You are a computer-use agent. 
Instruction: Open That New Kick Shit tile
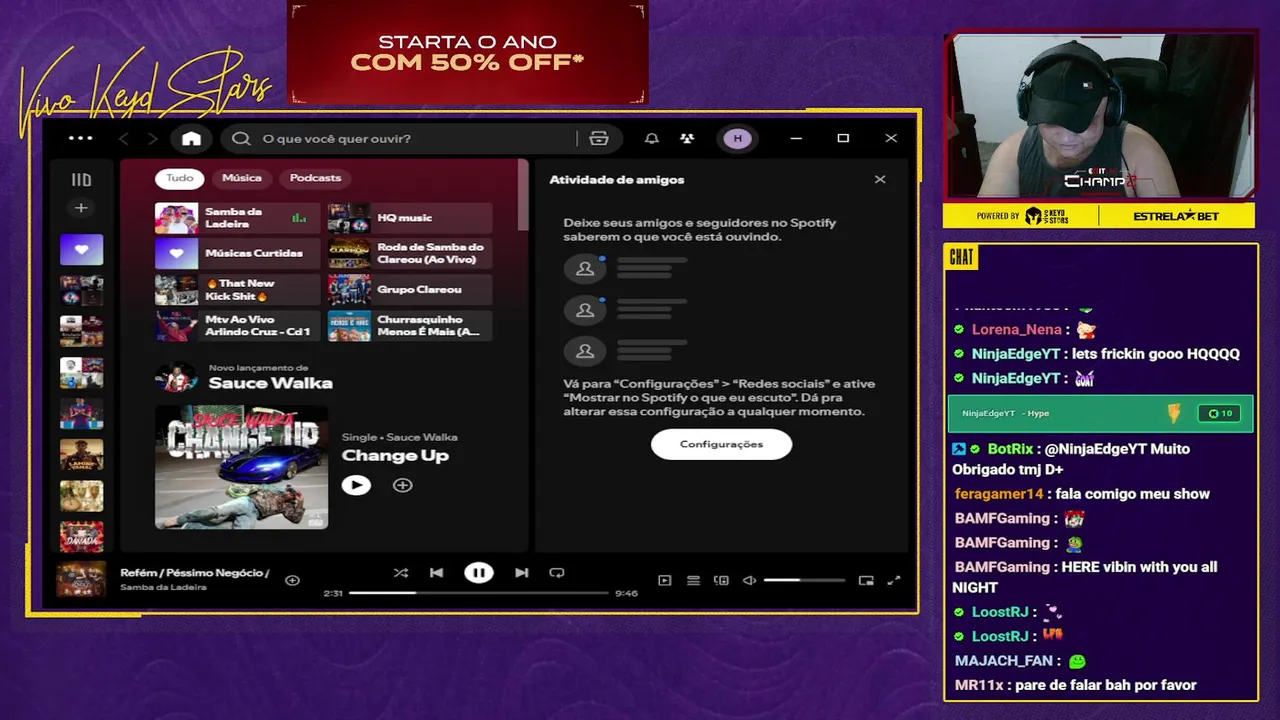237,290
